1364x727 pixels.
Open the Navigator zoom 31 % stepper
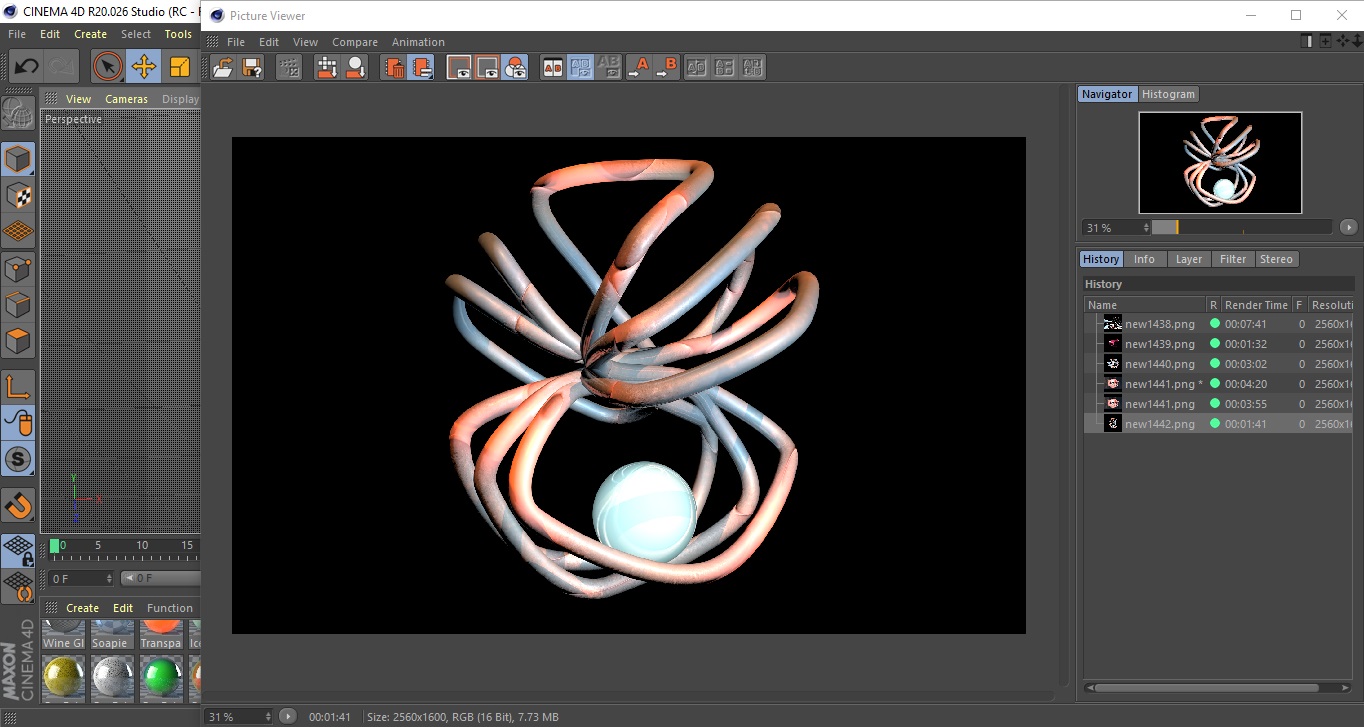pos(1145,228)
